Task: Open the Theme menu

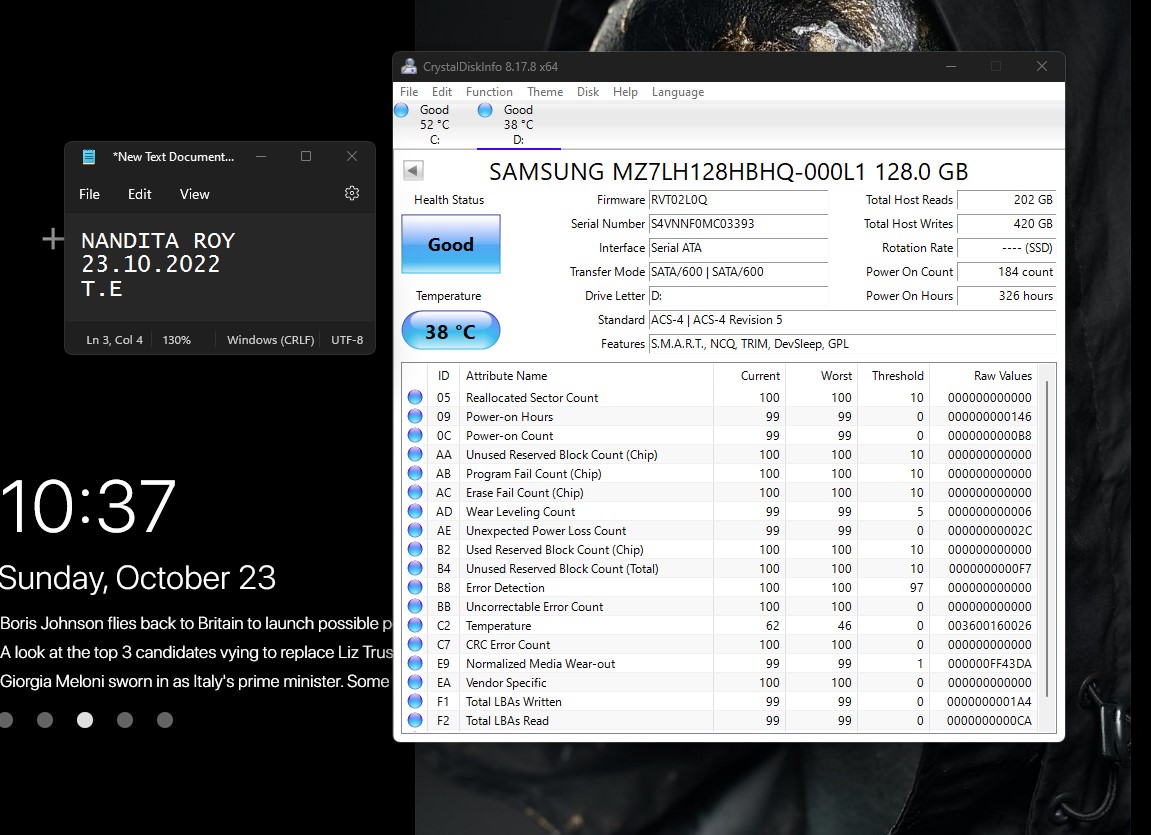Action: [x=545, y=92]
